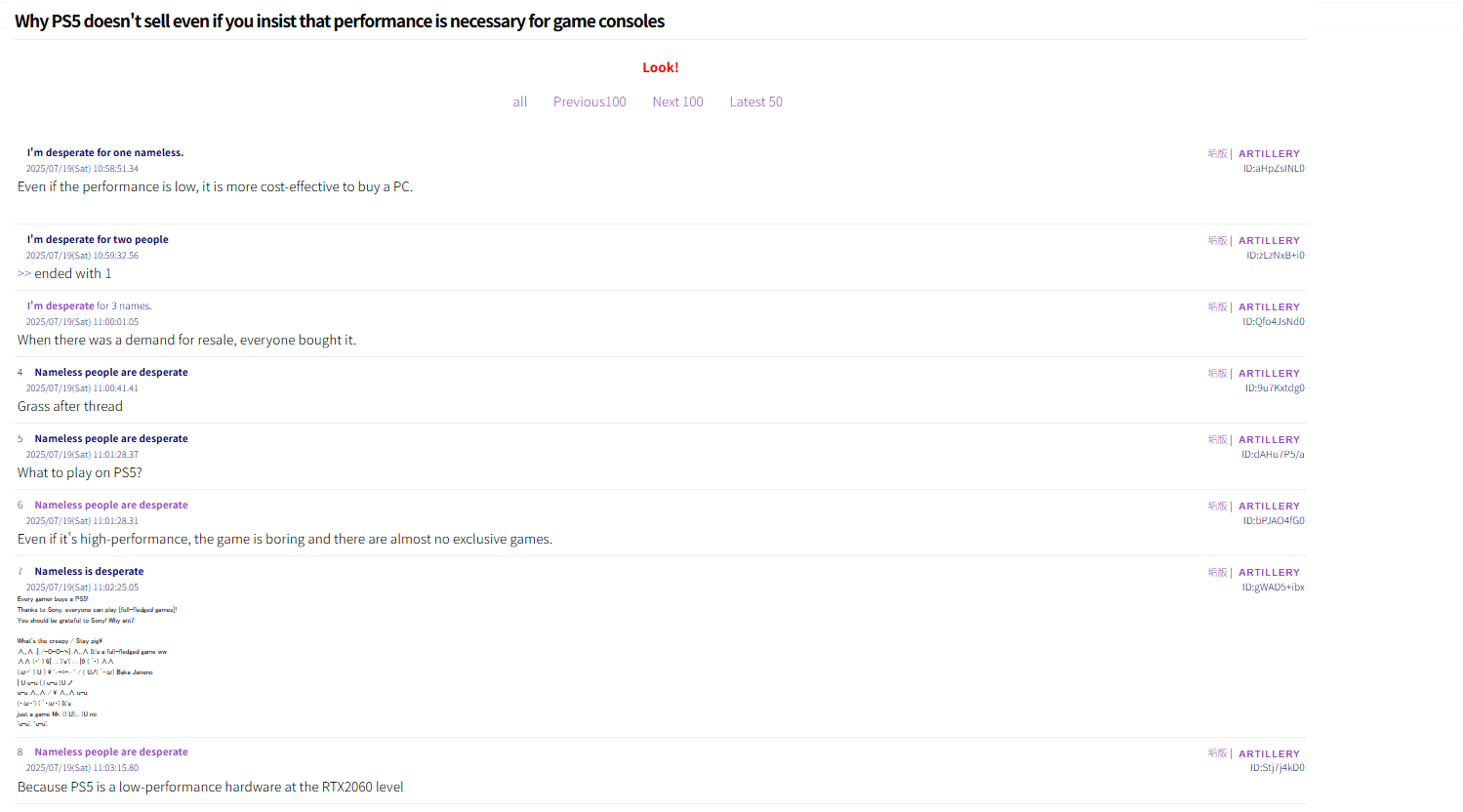Click text "ID:zLzNxB+i0"
1463x812 pixels.
(x=1276, y=256)
